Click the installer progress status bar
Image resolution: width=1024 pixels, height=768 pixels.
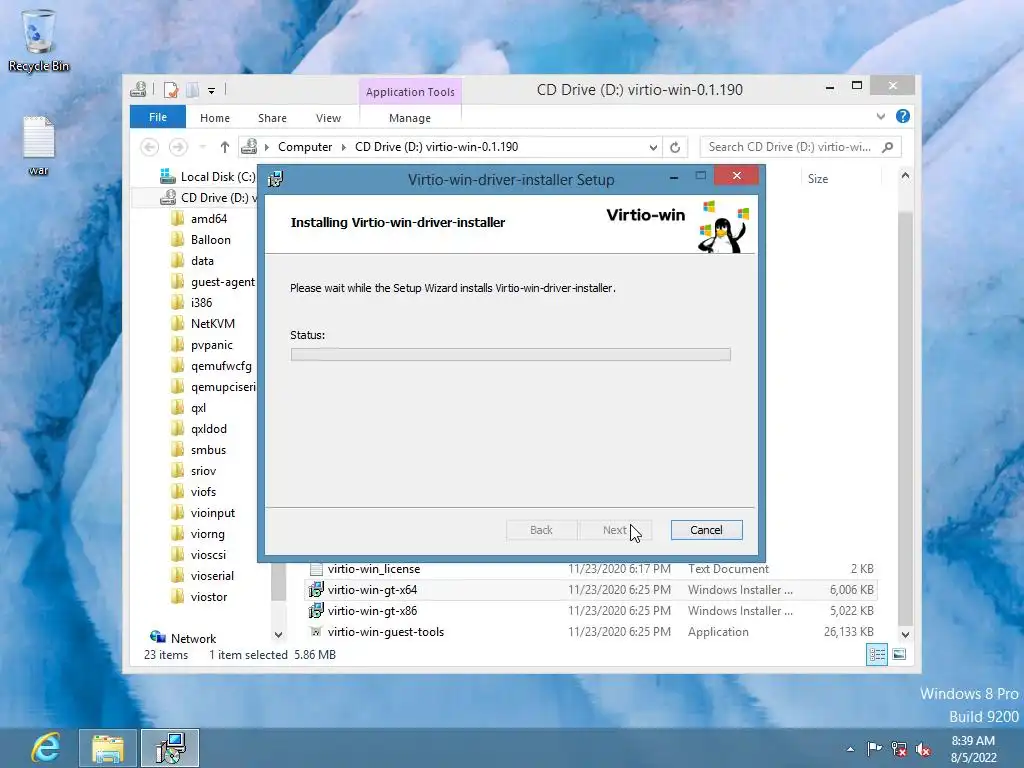click(511, 355)
